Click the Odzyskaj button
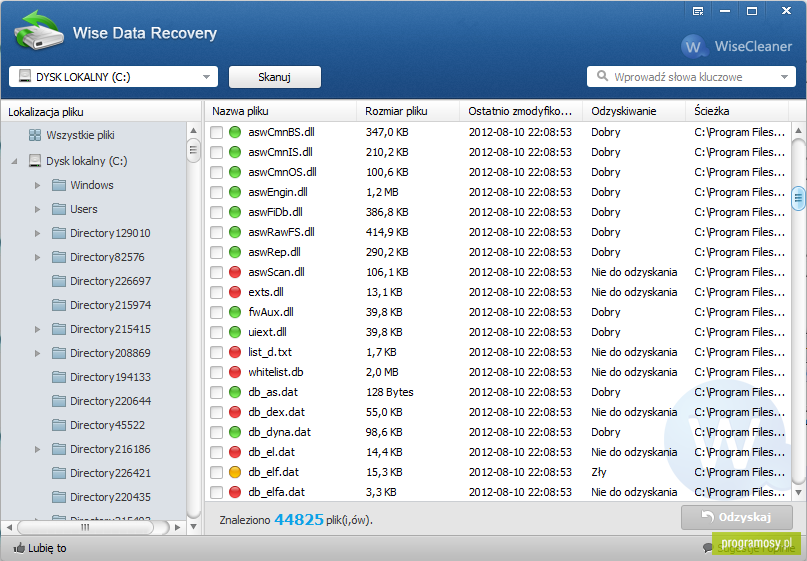 tap(736, 517)
